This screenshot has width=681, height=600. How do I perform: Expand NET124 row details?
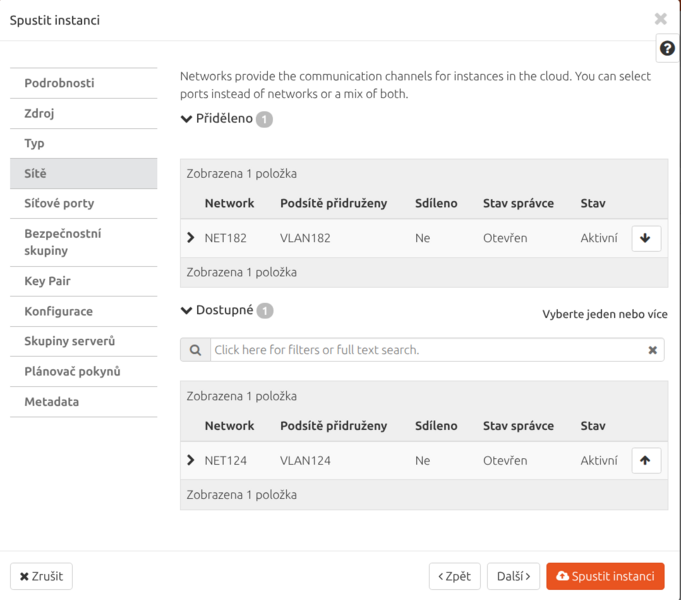pyautogui.click(x=191, y=461)
